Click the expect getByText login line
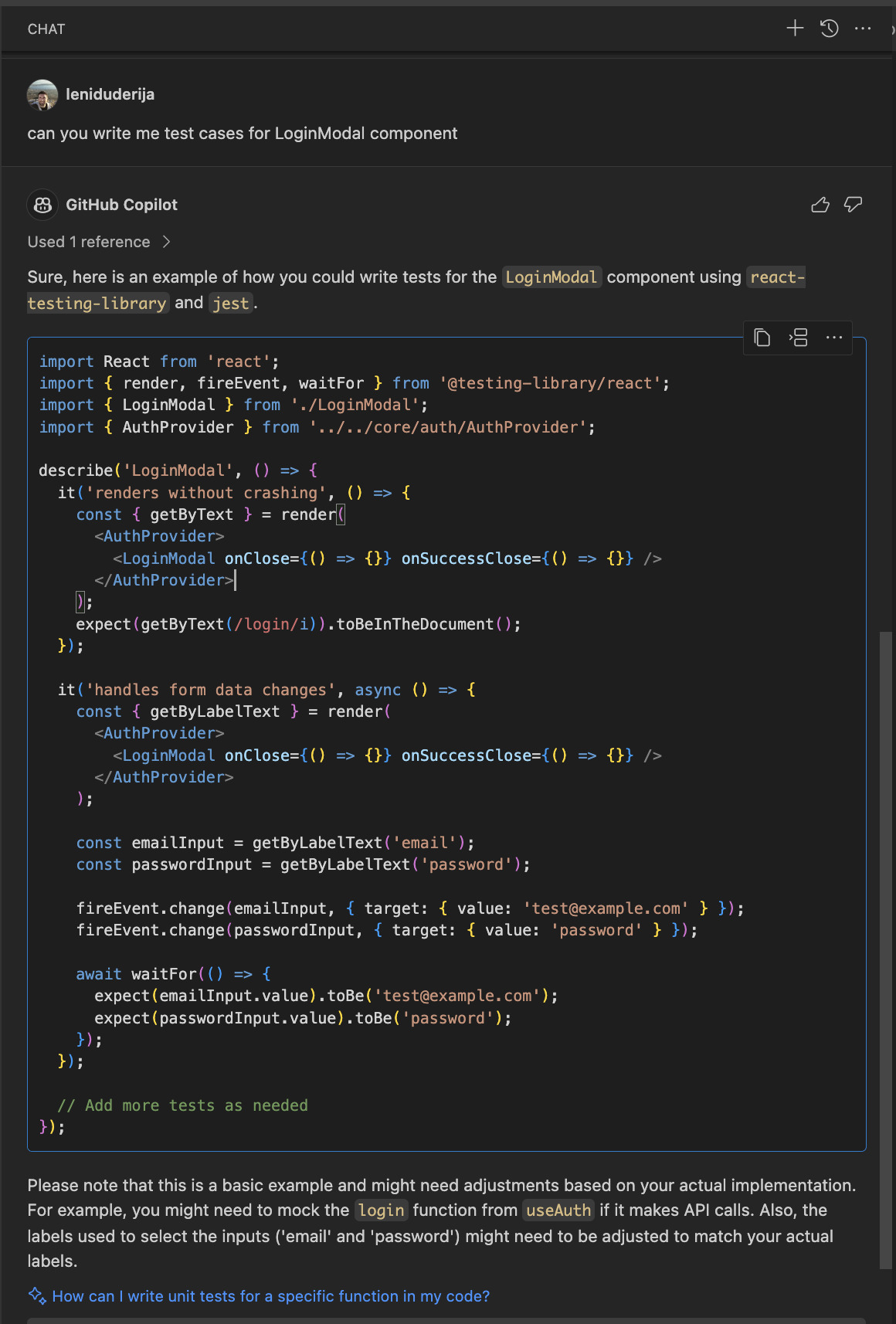Image resolution: width=896 pixels, height=1324 pixels. coord(299,624)
